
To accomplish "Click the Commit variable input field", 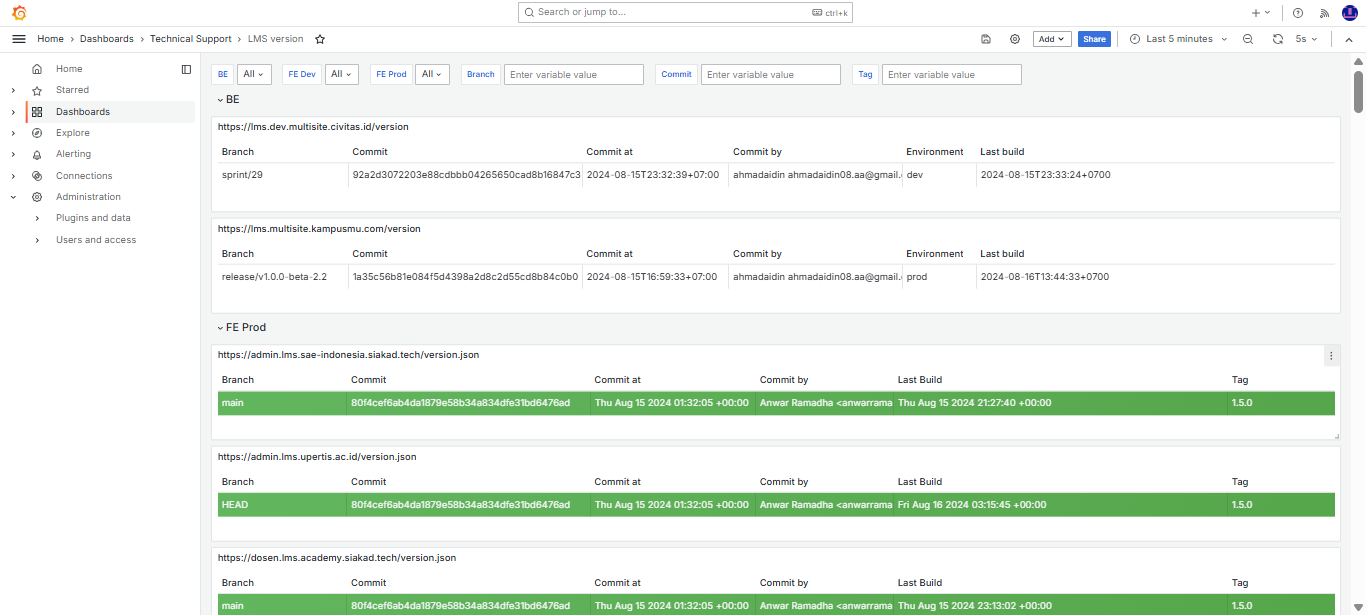I will (x=770, y=74).
